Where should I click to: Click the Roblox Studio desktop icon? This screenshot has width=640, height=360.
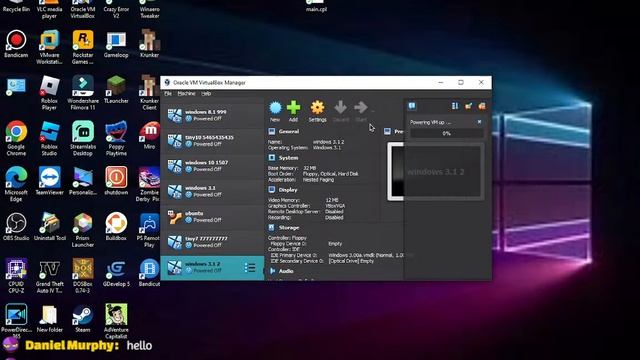point(49,139)
